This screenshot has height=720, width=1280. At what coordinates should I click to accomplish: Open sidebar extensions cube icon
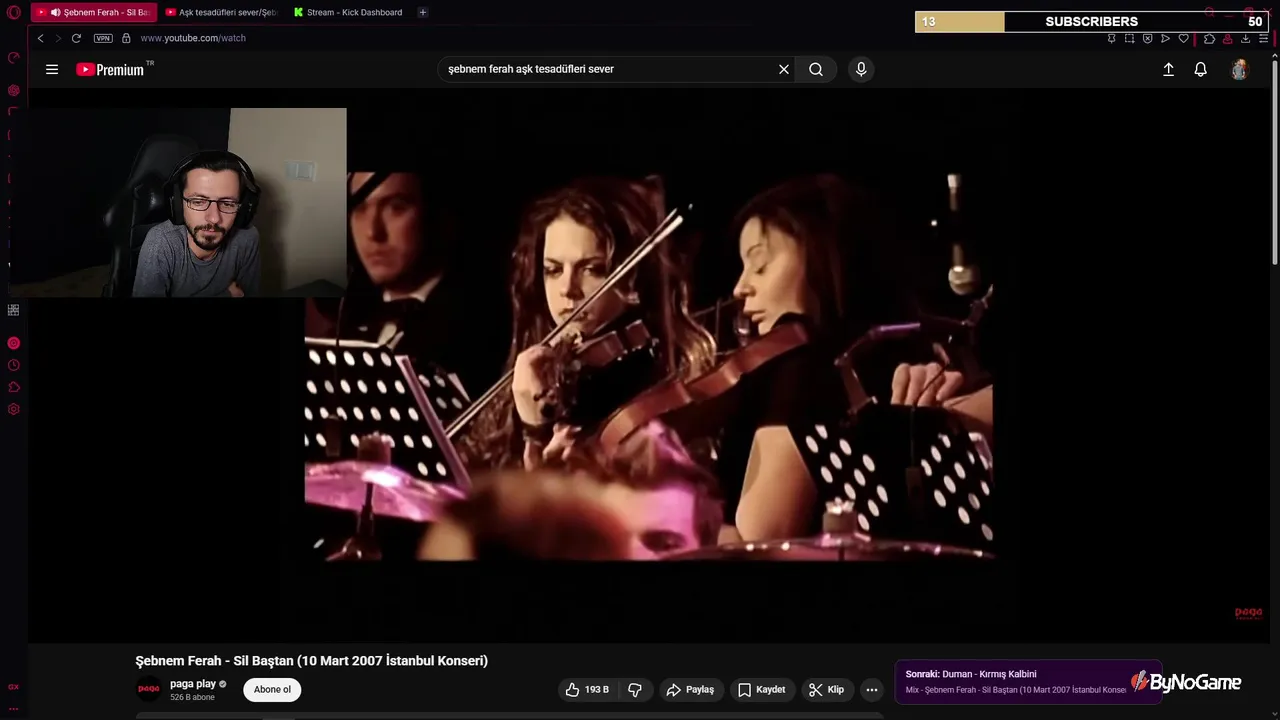pyautogui.click(x=14, y=387)
